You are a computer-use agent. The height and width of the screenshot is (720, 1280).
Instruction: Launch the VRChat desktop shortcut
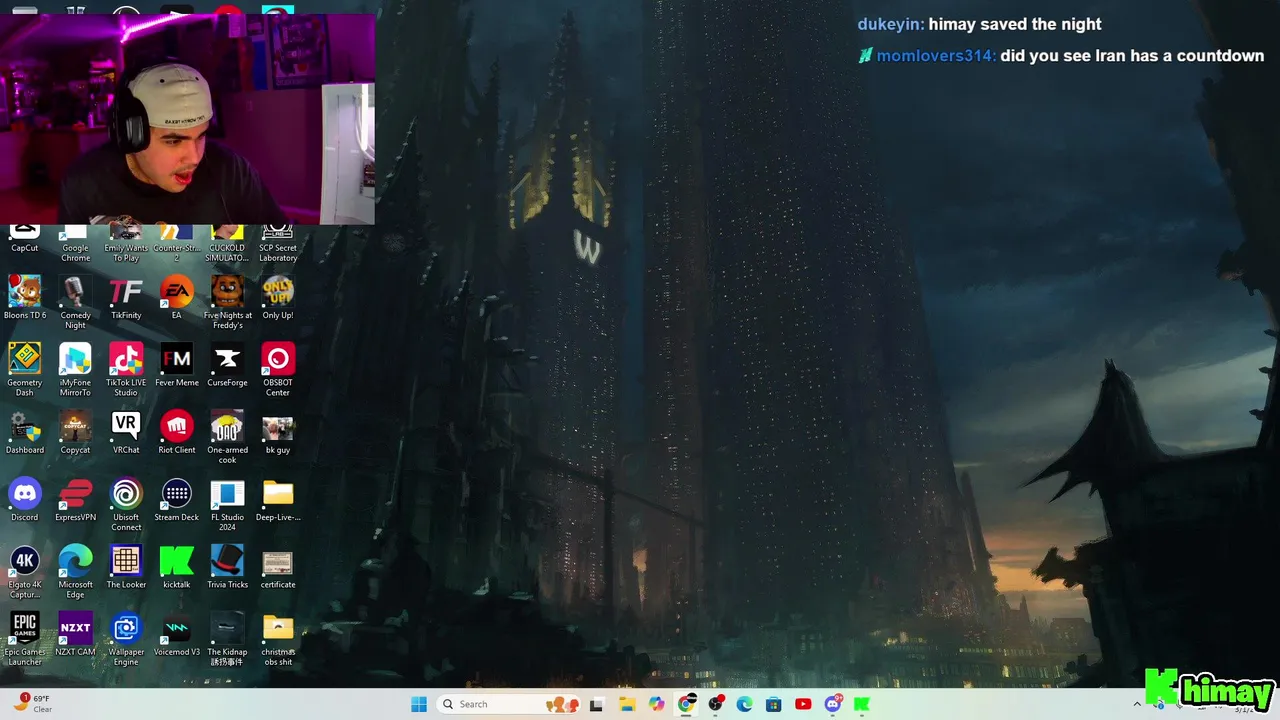(126, 432)
